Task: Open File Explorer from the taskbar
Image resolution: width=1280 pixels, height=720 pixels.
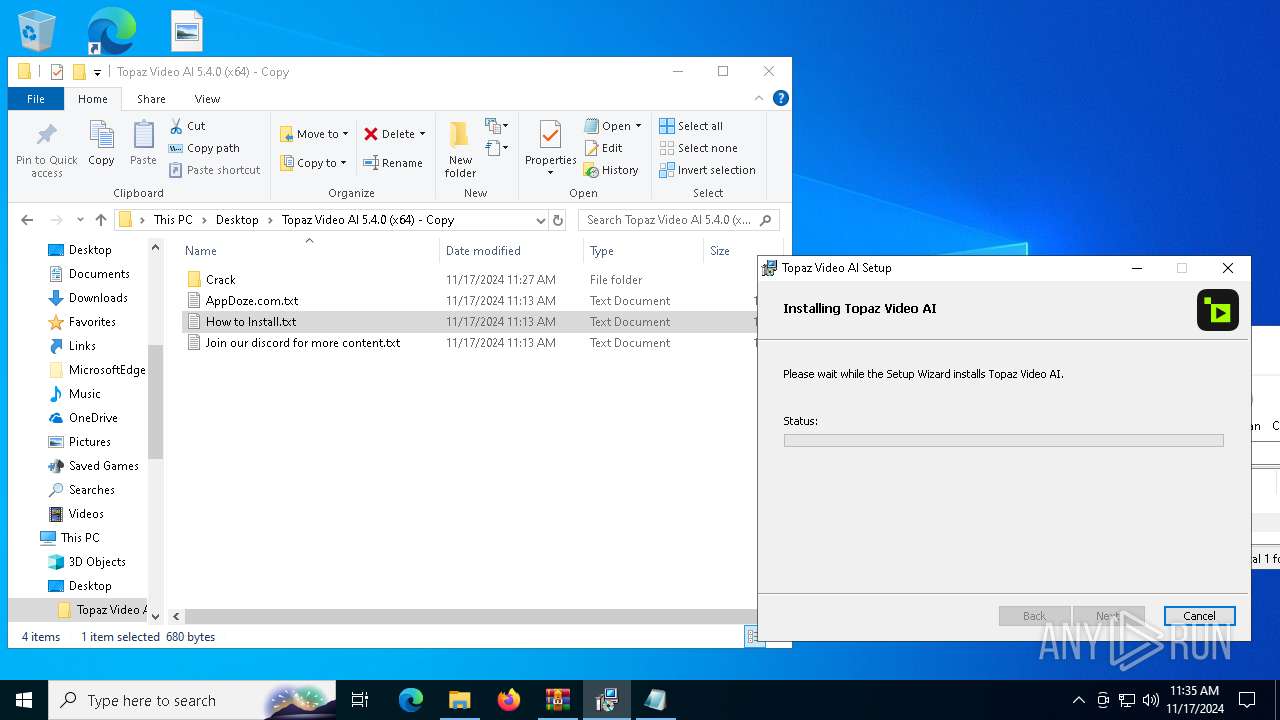Action: (x=459, y=700)
